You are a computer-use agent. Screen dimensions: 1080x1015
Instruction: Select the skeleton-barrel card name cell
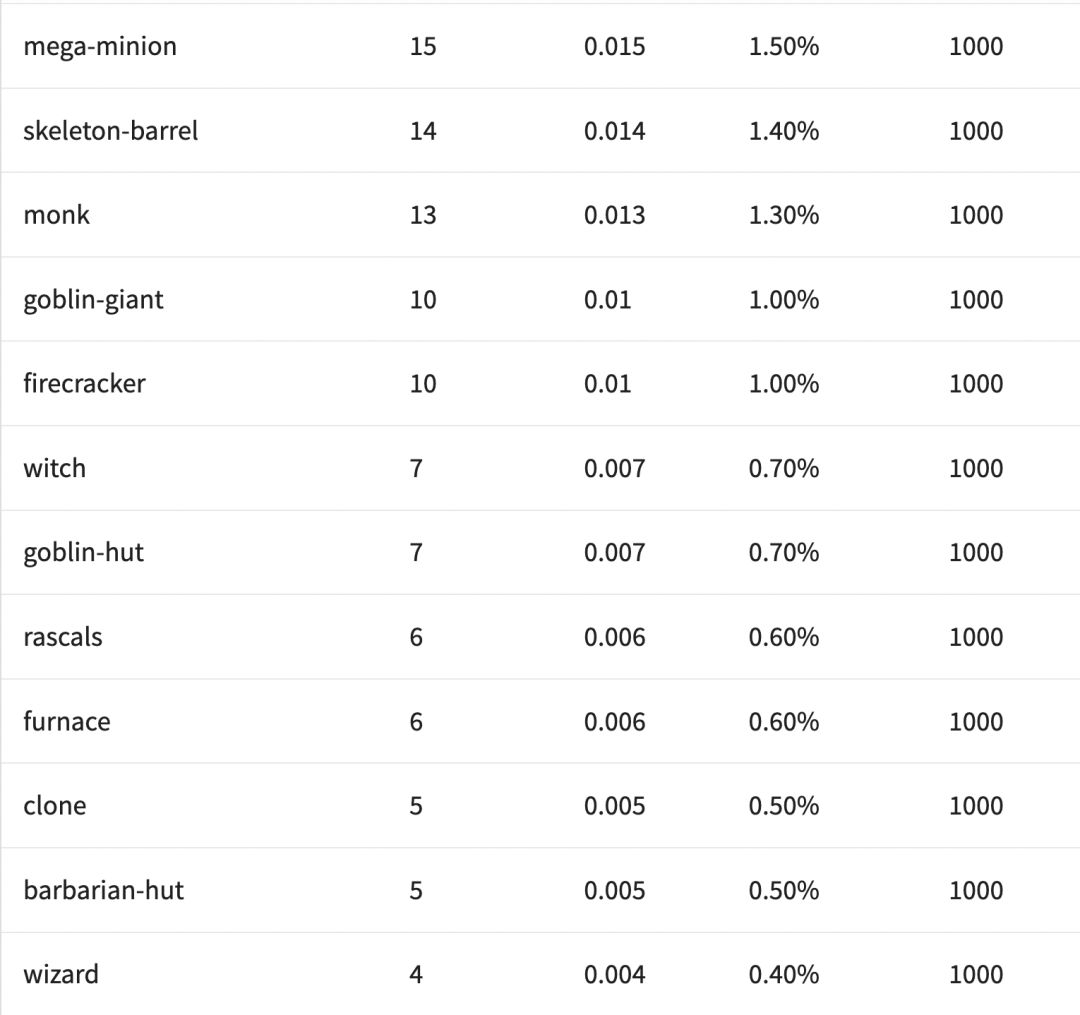(111, 131)
